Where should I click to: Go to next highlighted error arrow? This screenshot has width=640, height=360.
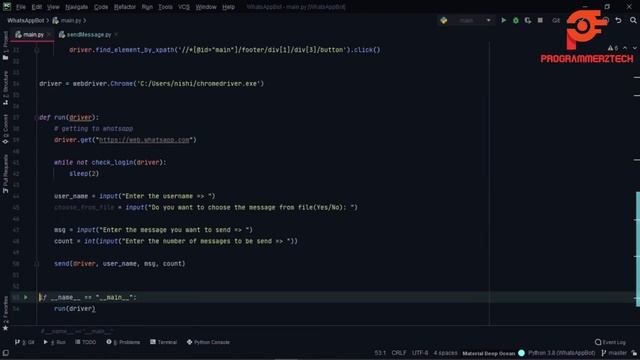[635, 48]
